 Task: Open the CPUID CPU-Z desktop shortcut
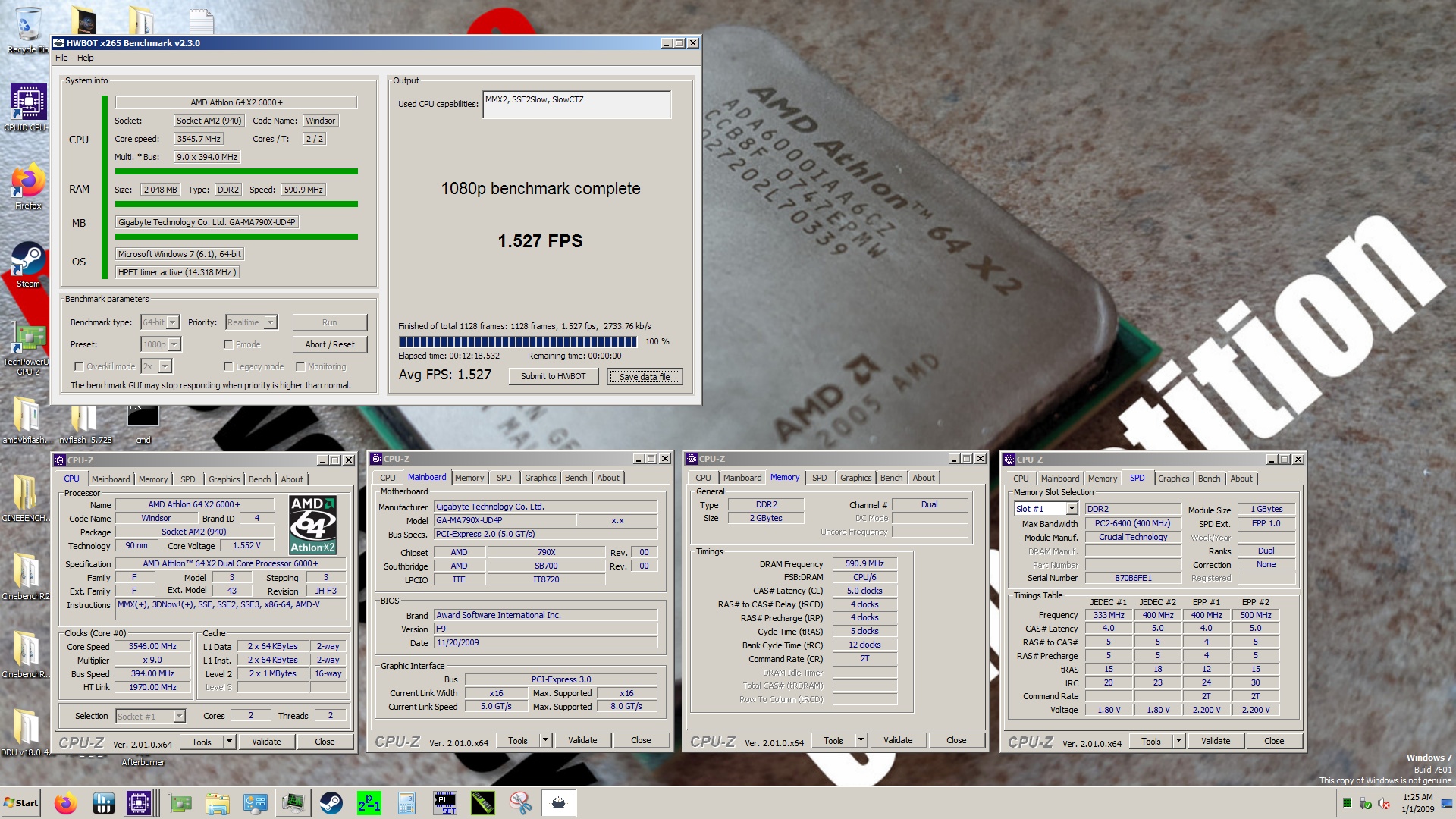tap(27, 107)
